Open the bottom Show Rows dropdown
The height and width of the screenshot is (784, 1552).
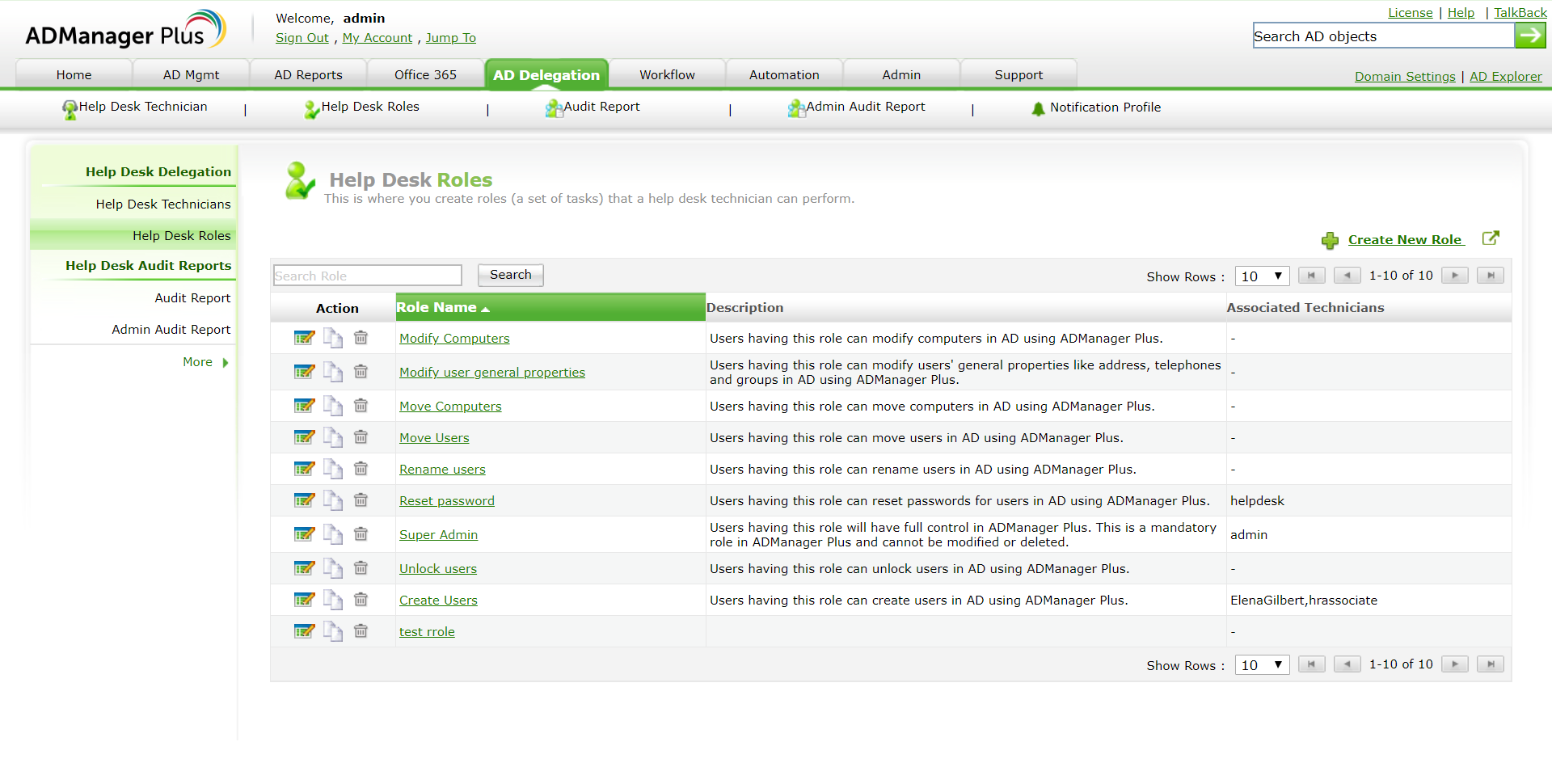(1262, 665)
